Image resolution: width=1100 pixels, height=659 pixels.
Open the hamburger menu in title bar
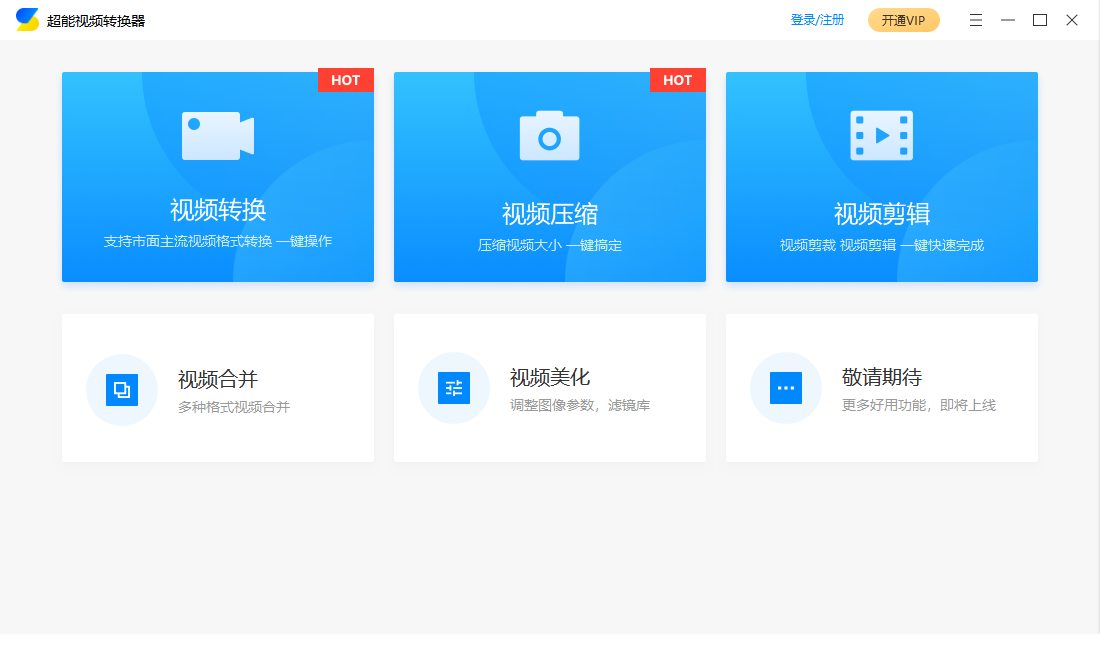tap(976, 20)
